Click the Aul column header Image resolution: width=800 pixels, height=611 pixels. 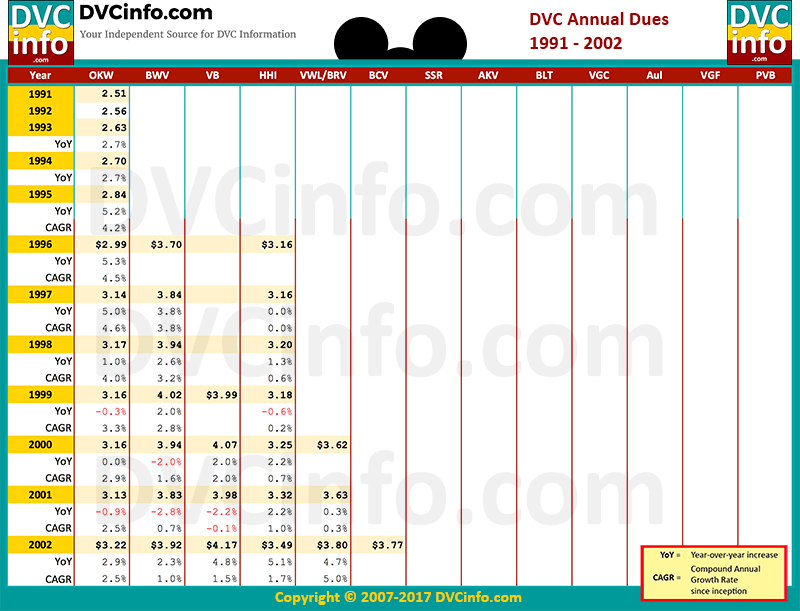(654, 75)
